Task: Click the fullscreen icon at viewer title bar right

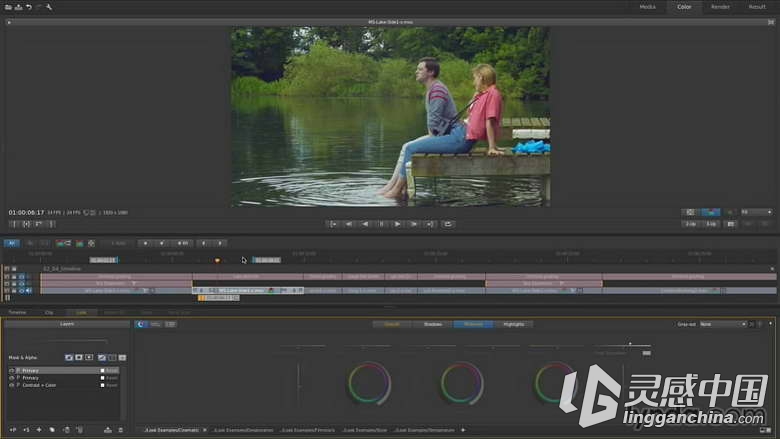Action: 771,22
